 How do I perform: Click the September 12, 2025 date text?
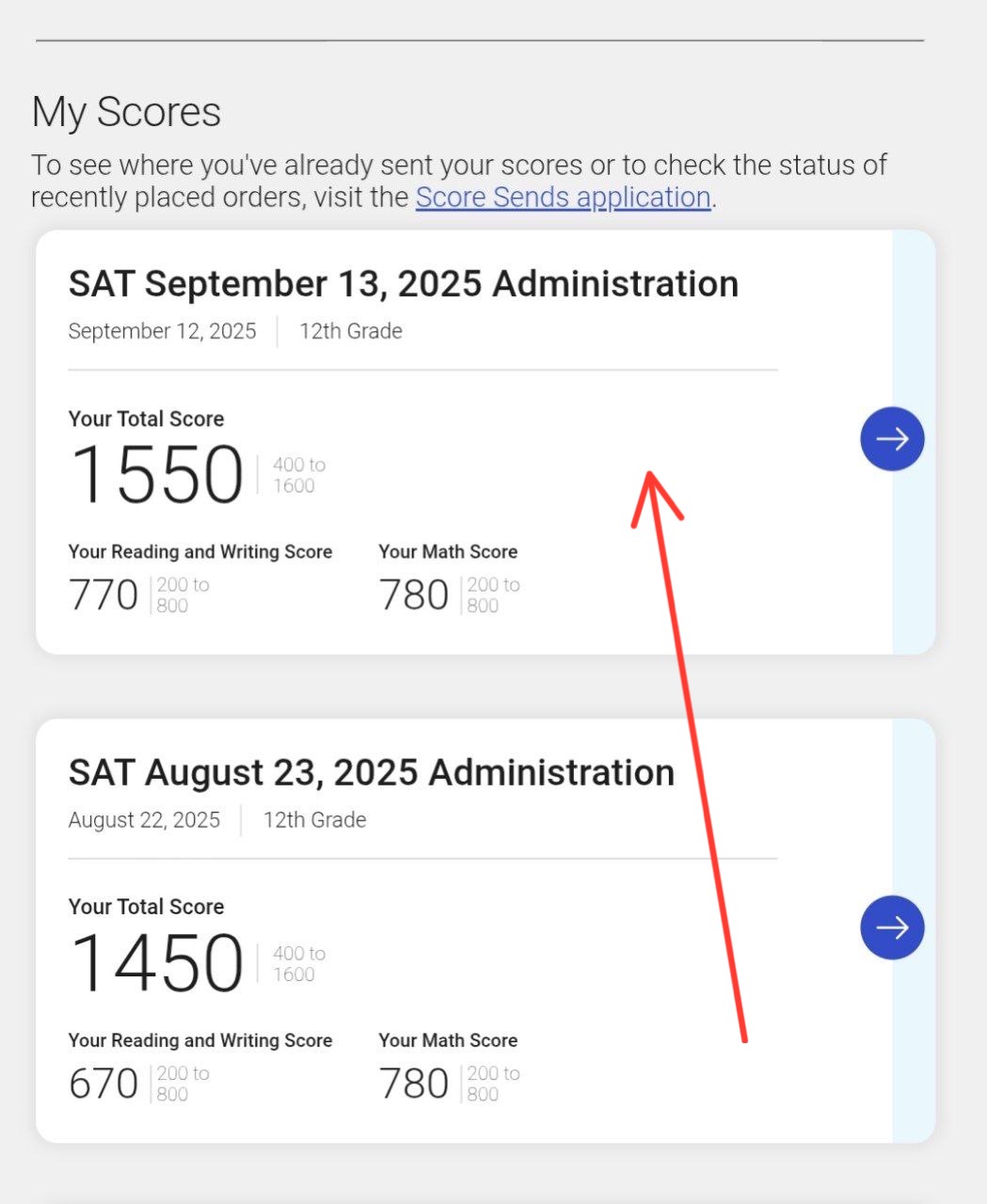(x=162, y=331)
